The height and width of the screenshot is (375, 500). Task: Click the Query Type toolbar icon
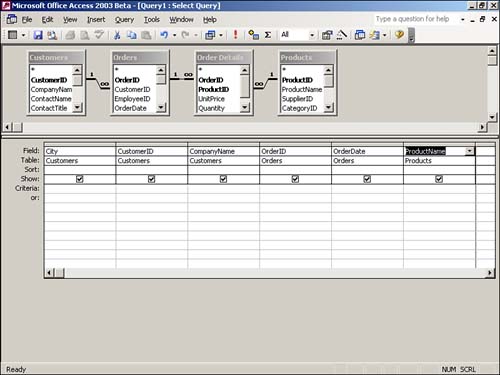pyautogui.click(x=210, y=35)
